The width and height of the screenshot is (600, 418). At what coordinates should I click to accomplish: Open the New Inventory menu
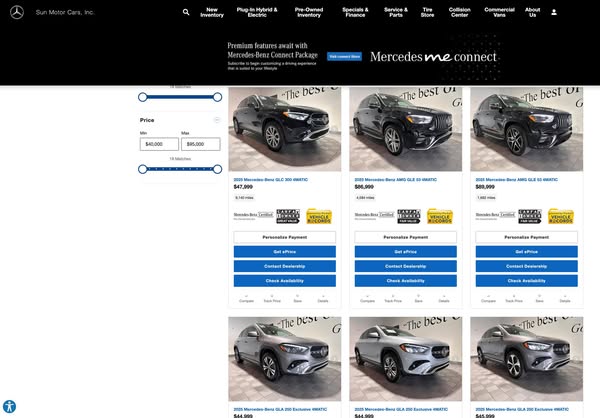coord(212,13)
